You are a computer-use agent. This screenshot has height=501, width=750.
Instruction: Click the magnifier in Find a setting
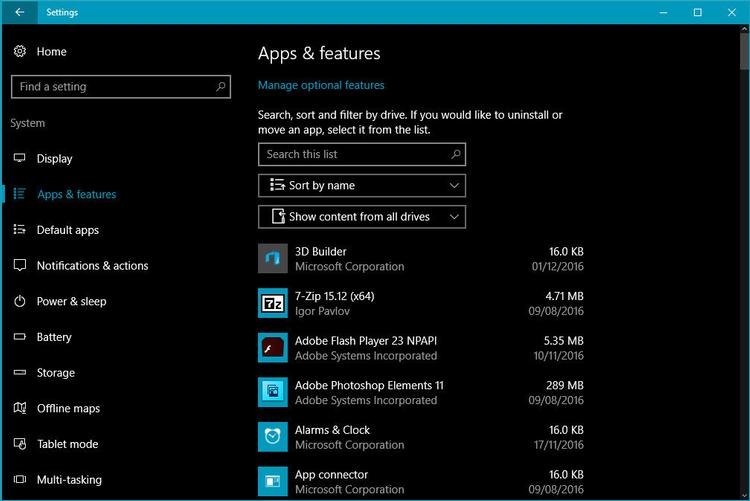point(221,87)
